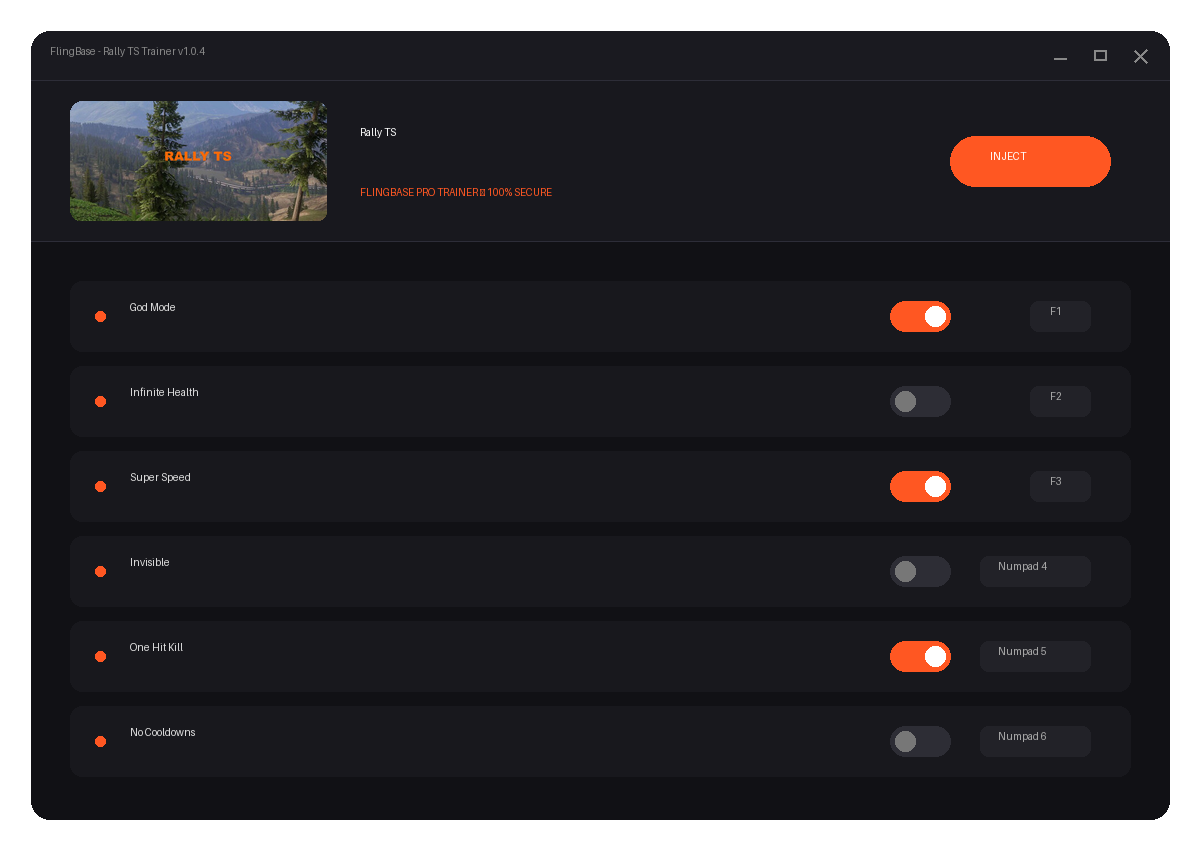The height and width of the screenshot is (850, 1200).
Task: Click the orange dot beside God Mode
Action: [x=100, y=316]
